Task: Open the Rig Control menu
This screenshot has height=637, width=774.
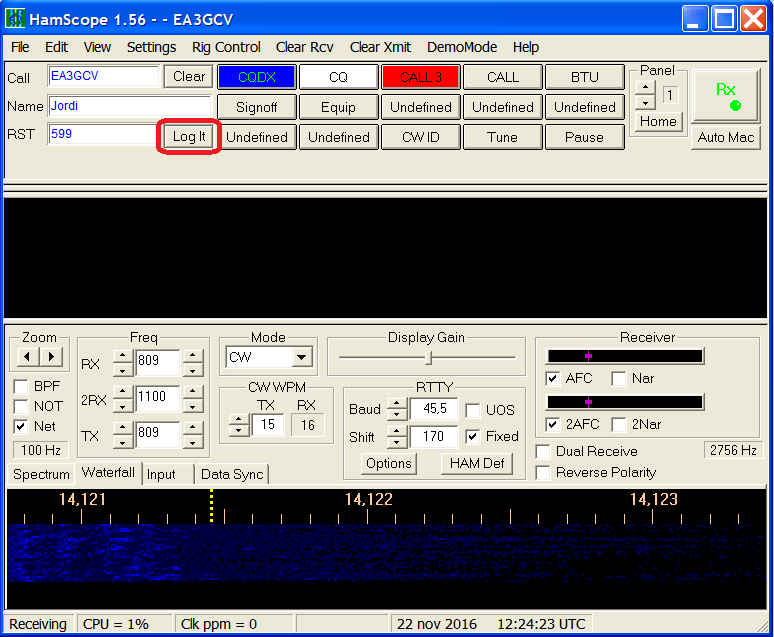Action: click(x=226, y=47)
